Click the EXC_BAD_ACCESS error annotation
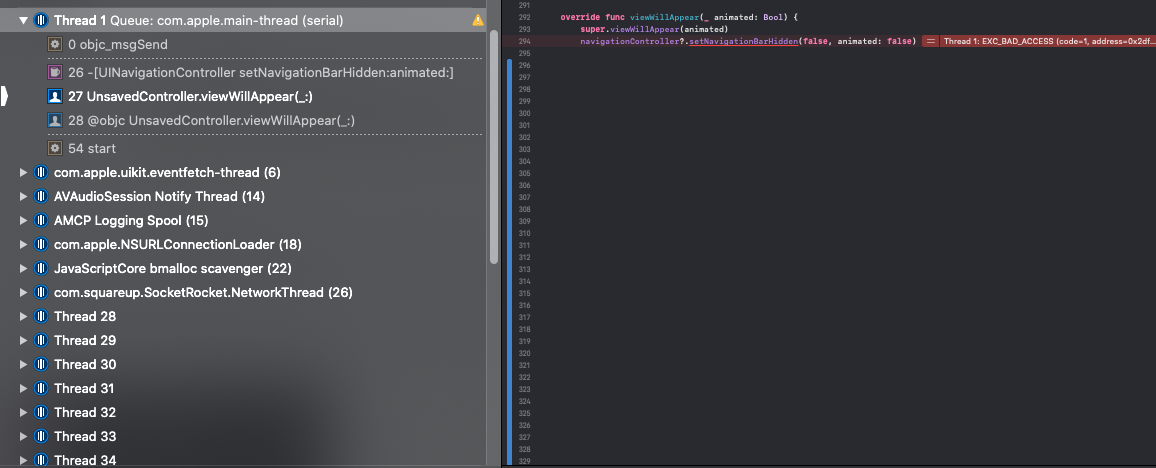 (x=1045, y=41)
